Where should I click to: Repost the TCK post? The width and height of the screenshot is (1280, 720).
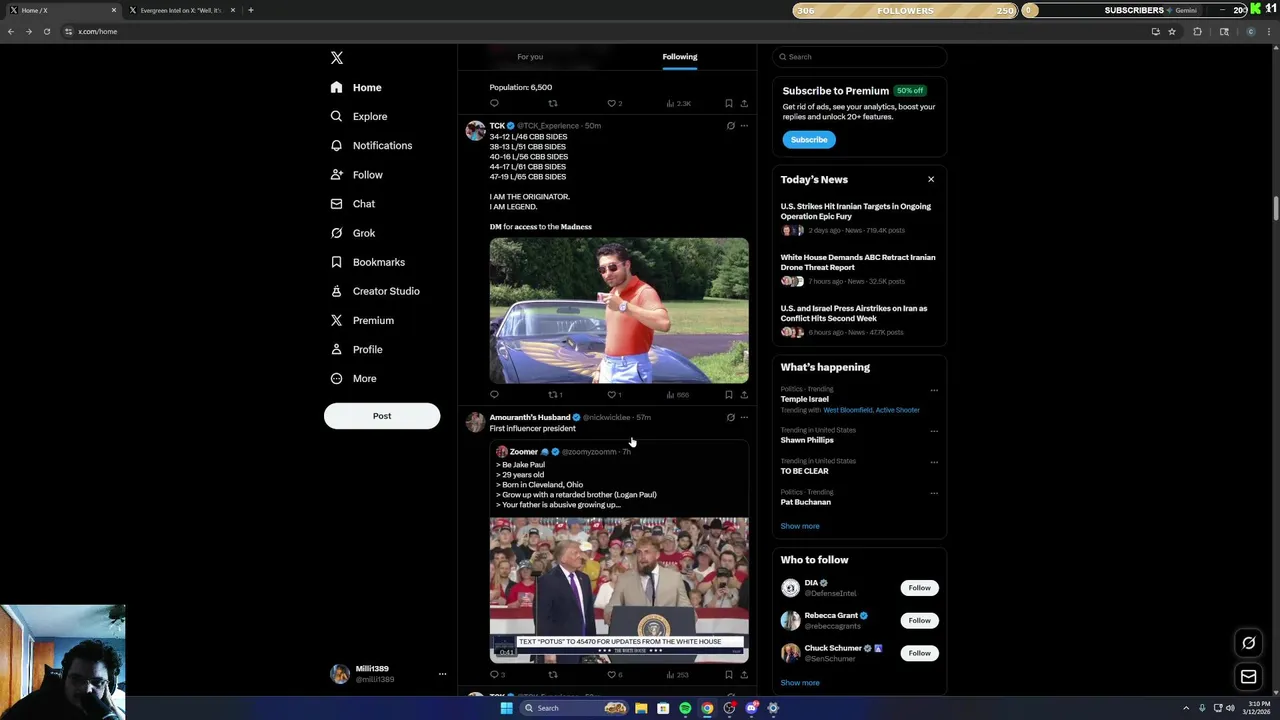(x=554, y=395)
